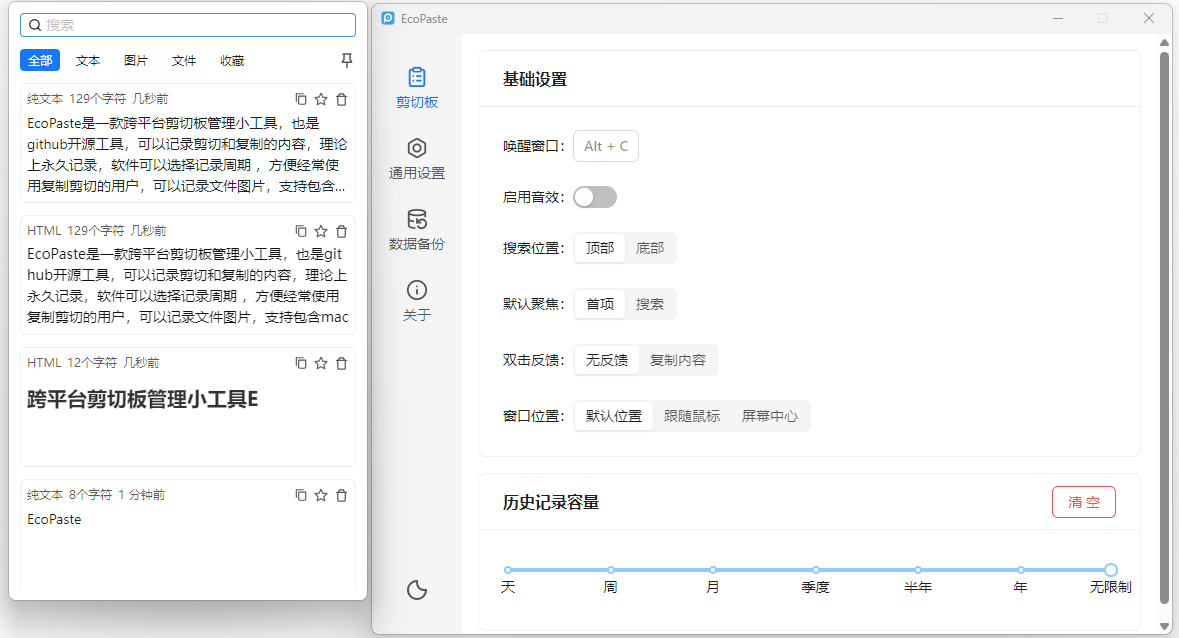Open 关于 page in the sidebar
The width and height of the screenshot is (1179, 638).
click(x=417, y=301)
